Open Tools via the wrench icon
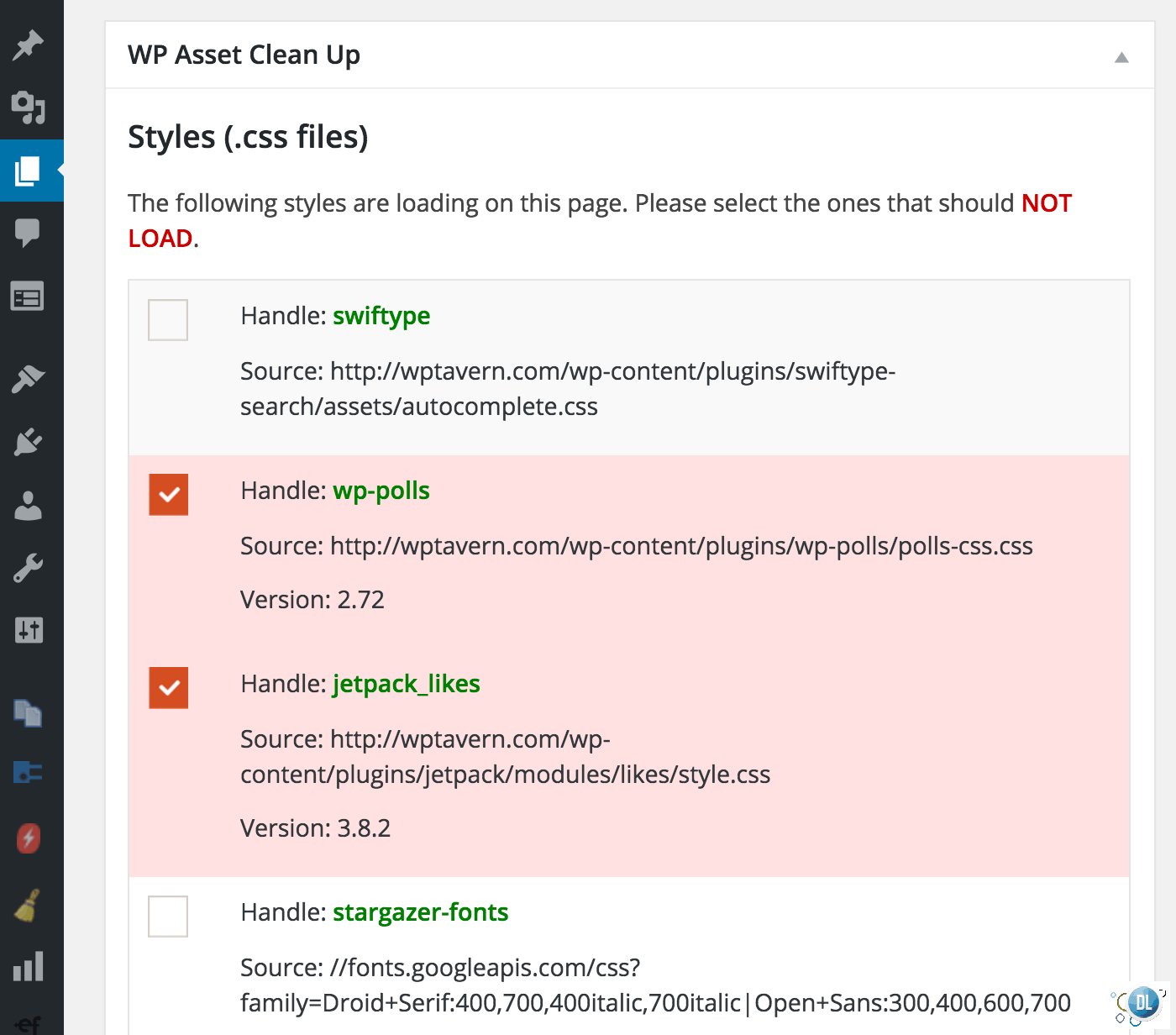Screen dimensions: 1176x1035 click(x=28, y=569)
